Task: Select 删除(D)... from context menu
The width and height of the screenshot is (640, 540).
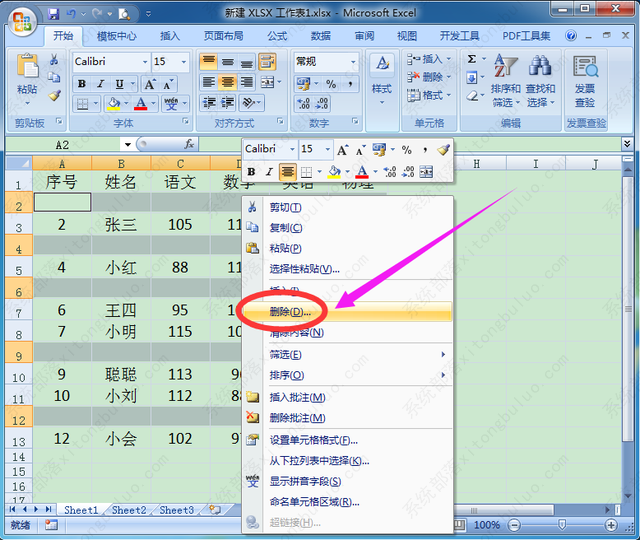Action: pos(290,311)
